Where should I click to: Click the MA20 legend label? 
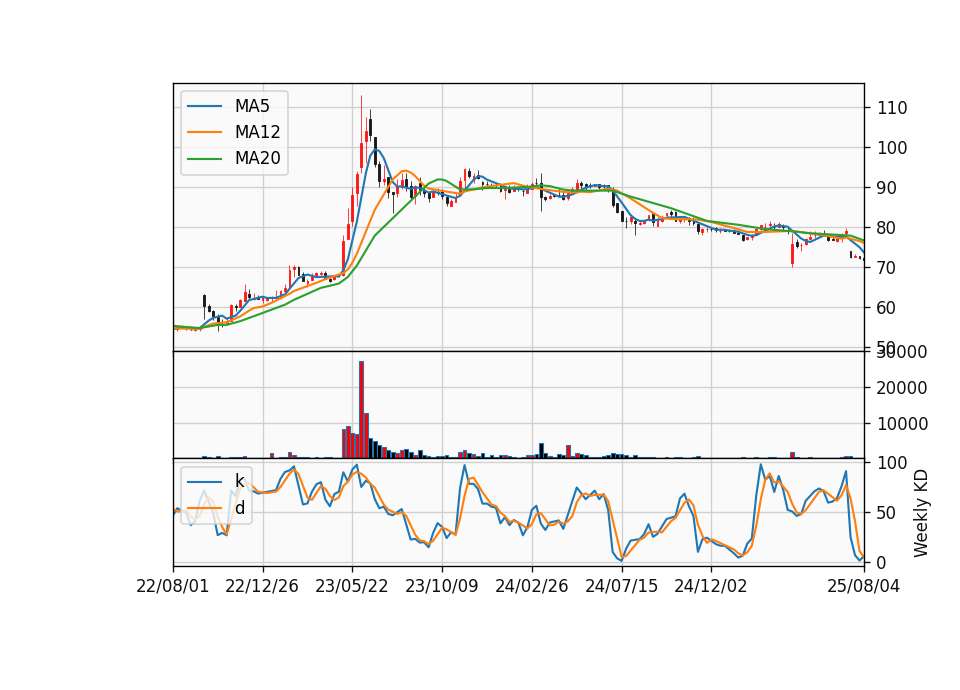(x=257, y=158)
